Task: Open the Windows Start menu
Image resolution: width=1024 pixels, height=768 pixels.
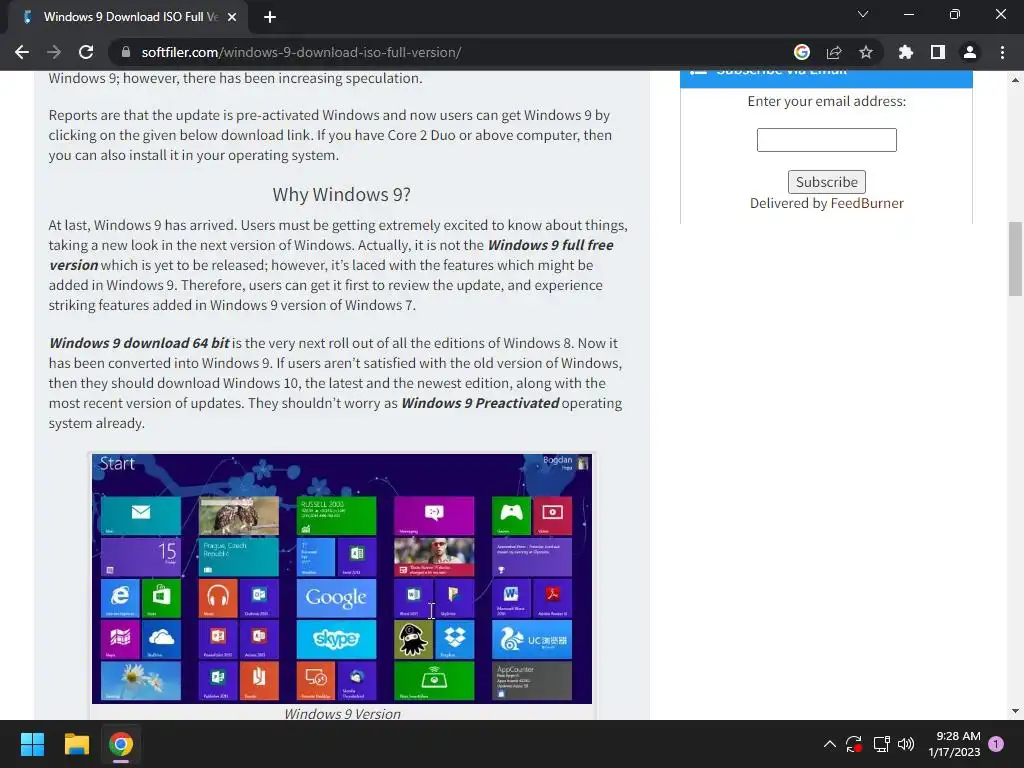Action: [x=32, y=744]
